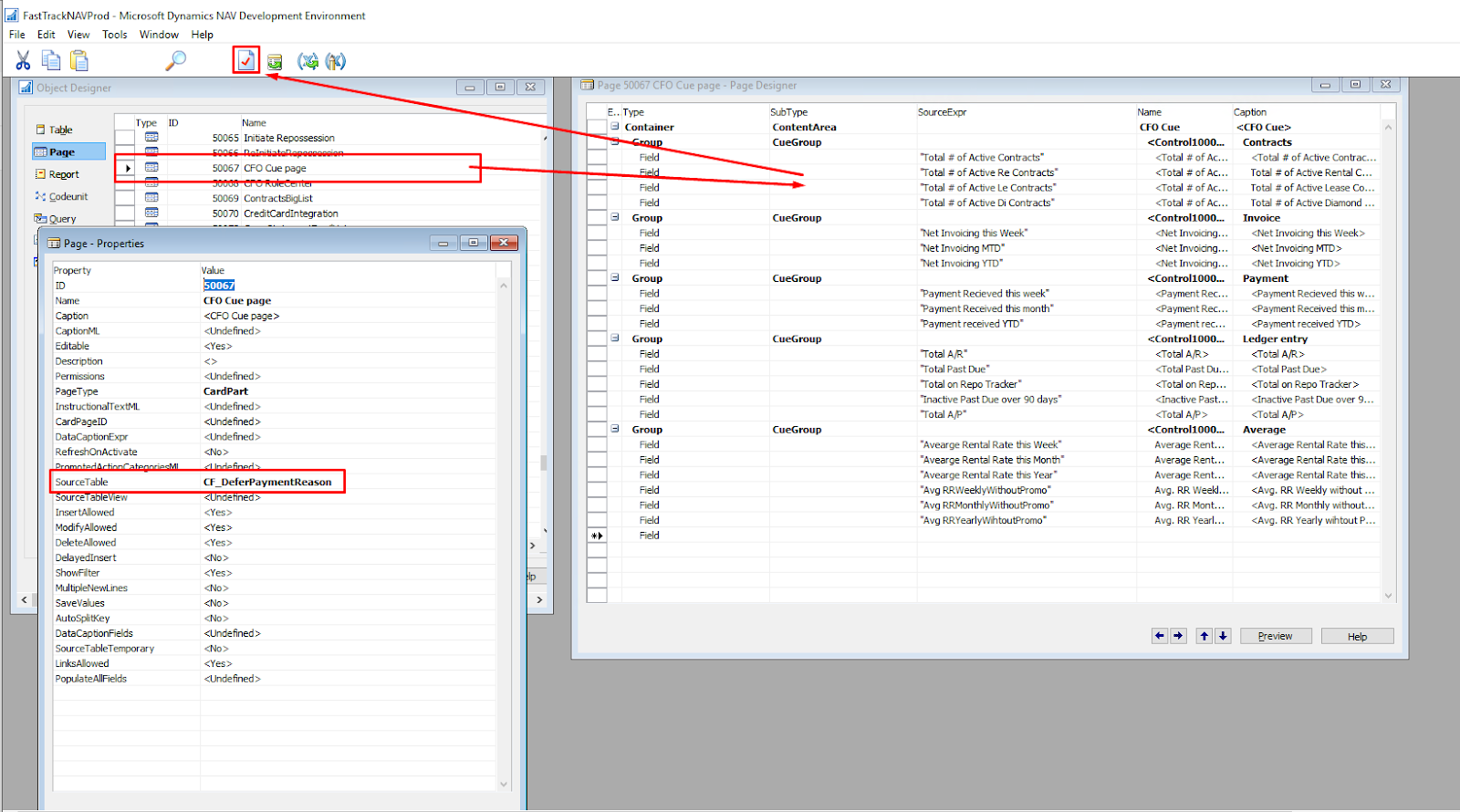Screen dimensions: 1460x812
Task: Select row marker for 50067 CFO Cue page
Action: tap(125, 168)
